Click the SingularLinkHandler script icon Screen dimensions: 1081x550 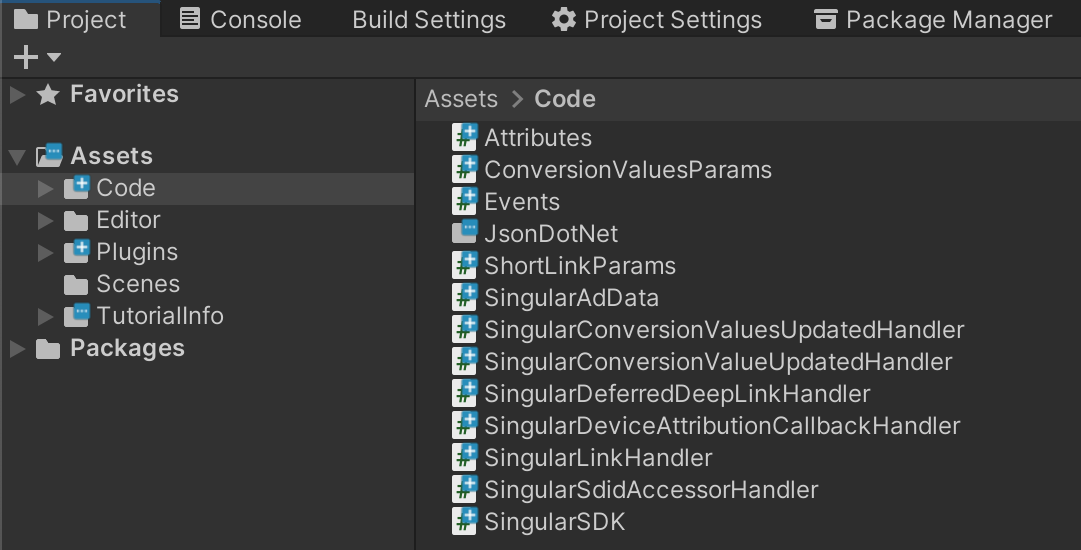pyautogui.click(x=465, y=458)
